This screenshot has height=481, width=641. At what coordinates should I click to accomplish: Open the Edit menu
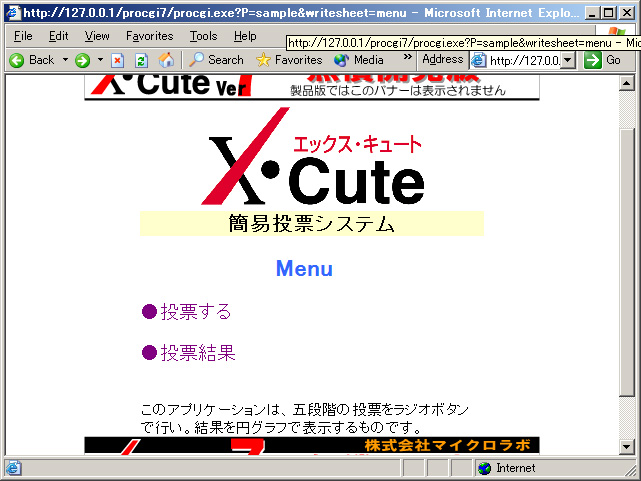click(58, 36)
